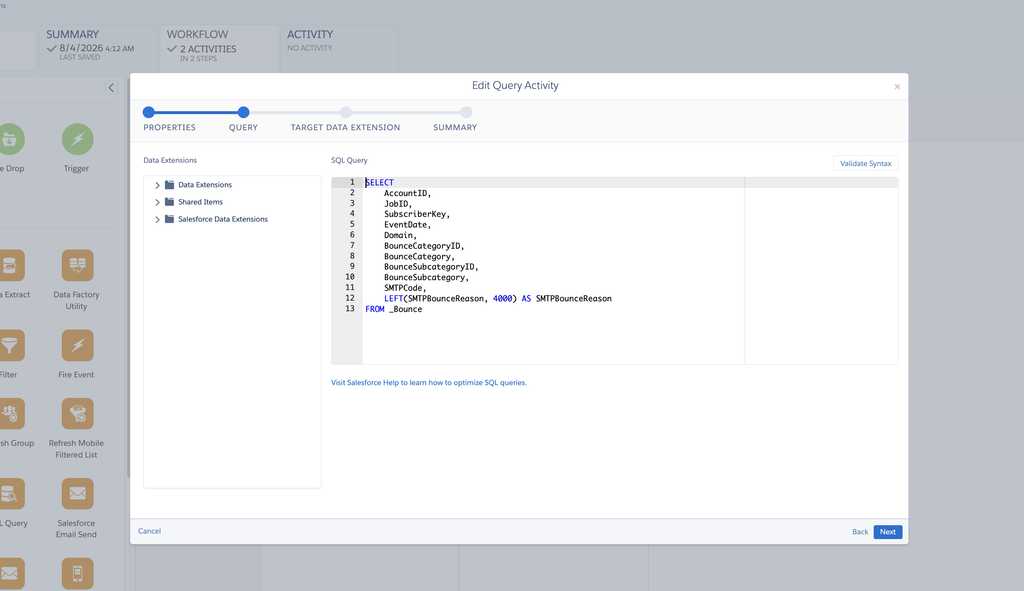Click the 'SubscriberKey,' line in the query

pos(417,214)
